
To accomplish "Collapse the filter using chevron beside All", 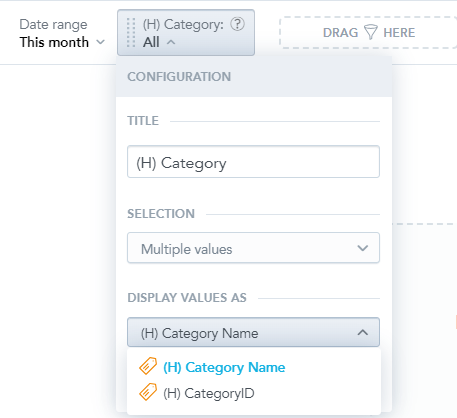I will pyautogui.click(x=171, y=42).
